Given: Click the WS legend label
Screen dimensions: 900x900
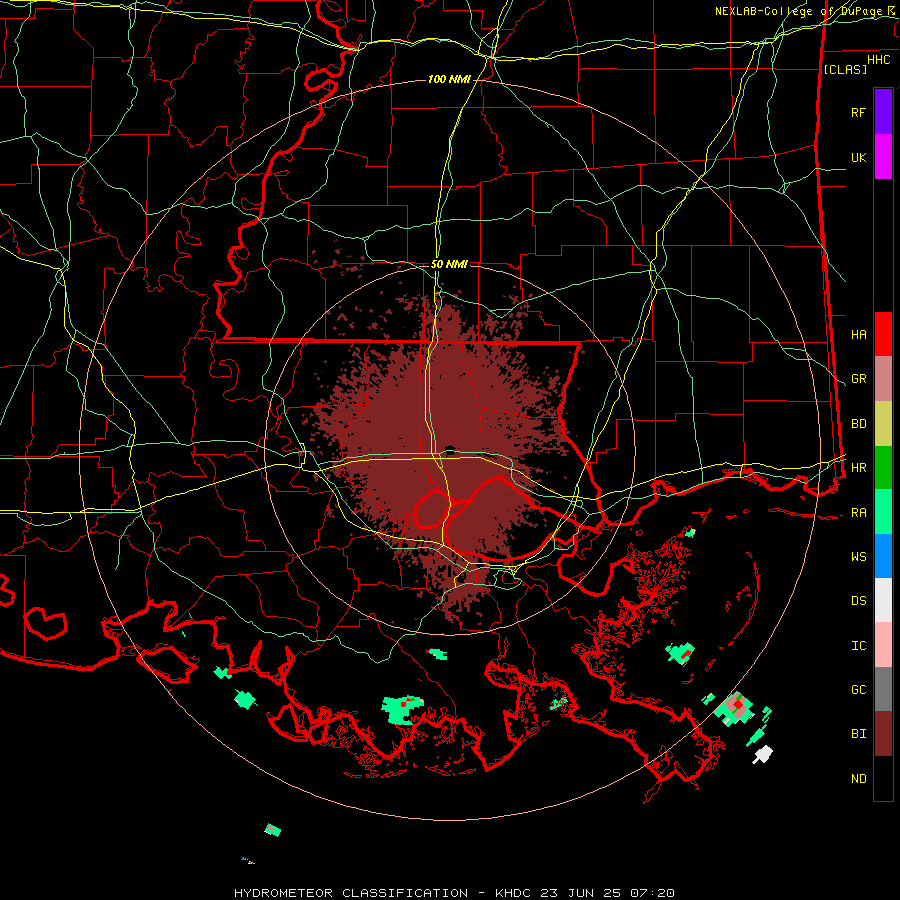Looking at the screenshot, I should 858,556.
